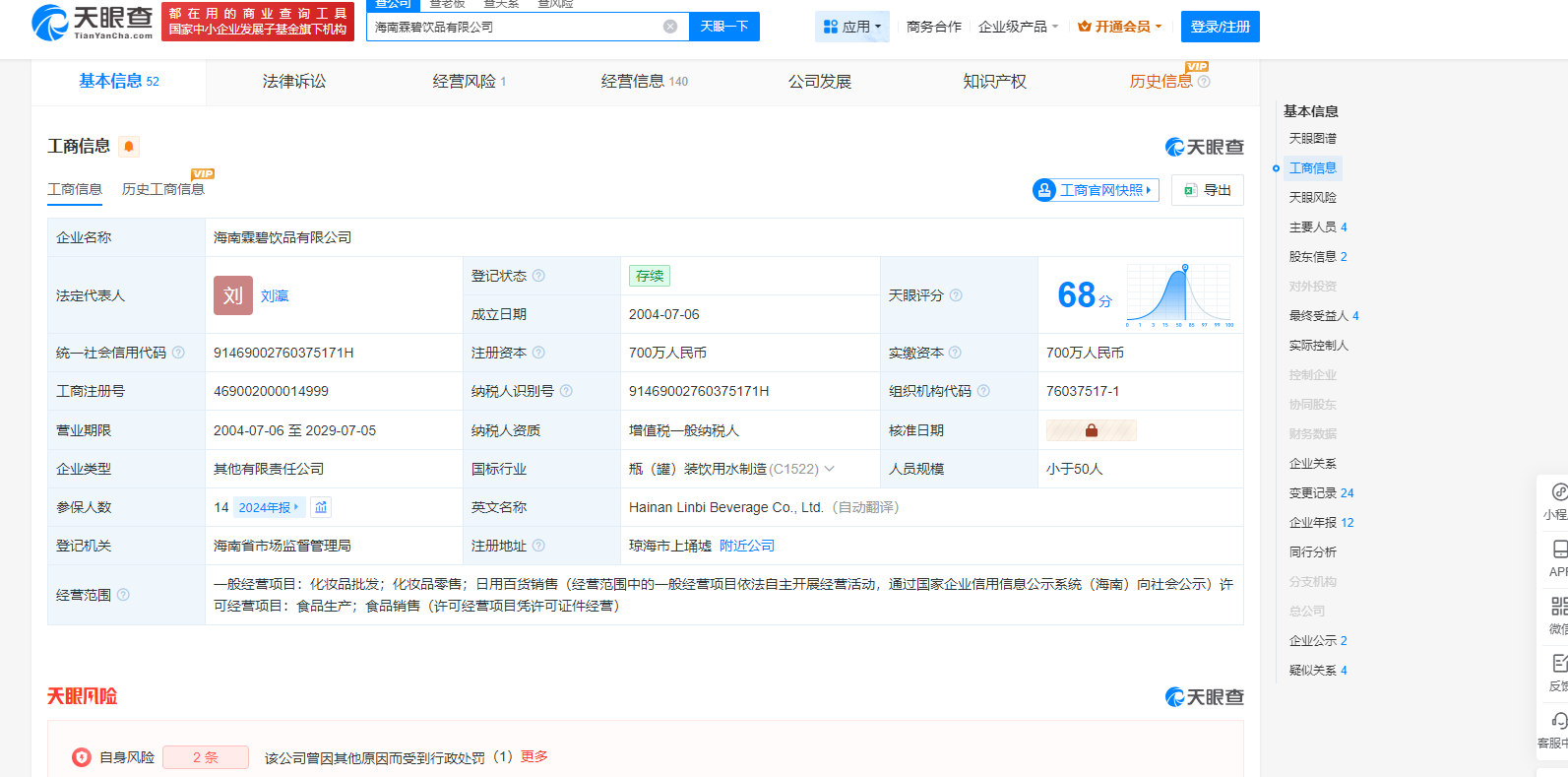Click the question icon next to 天眼评分
Viewport: 1568px width, 777px height.
pos(956,295)
